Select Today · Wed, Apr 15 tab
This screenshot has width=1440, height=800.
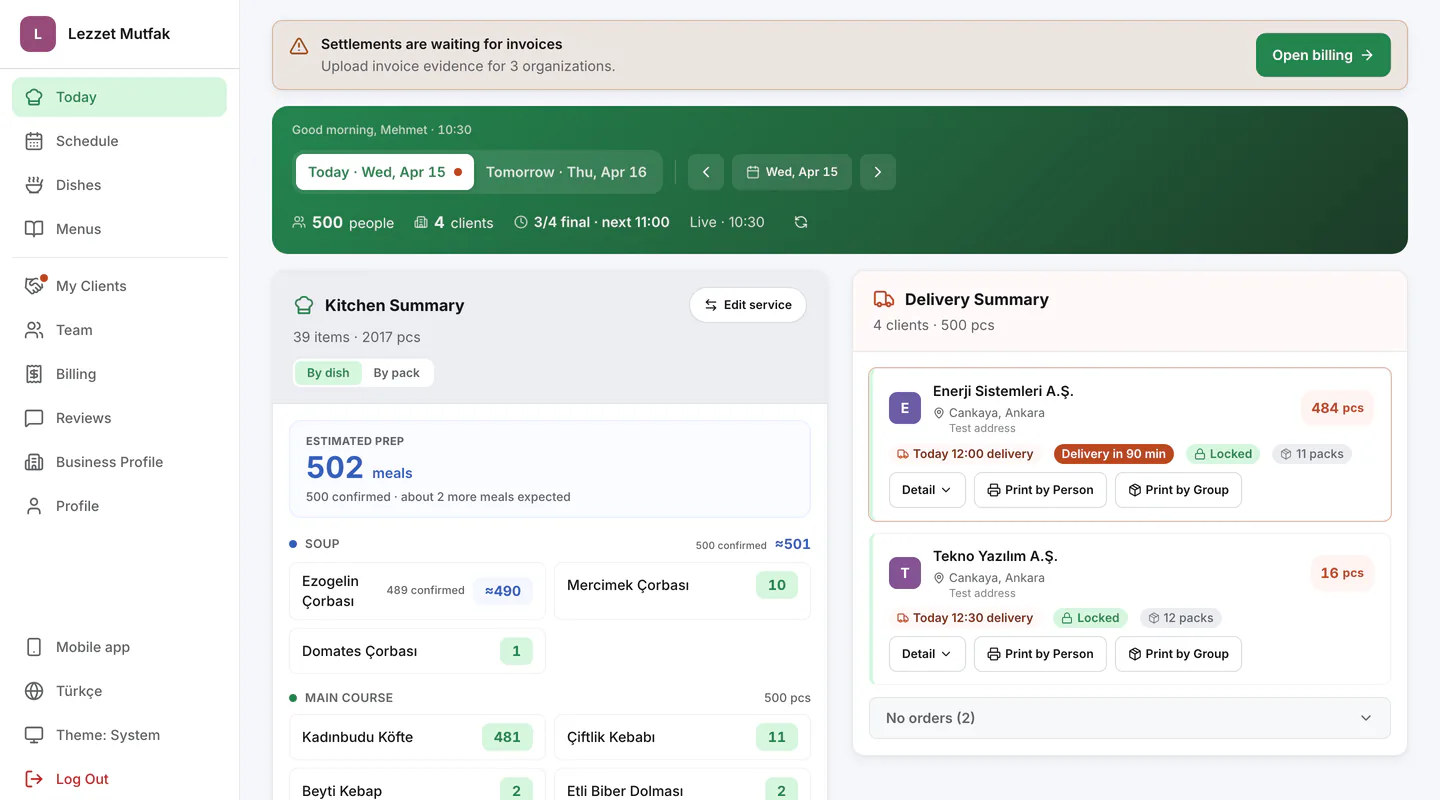385,172
